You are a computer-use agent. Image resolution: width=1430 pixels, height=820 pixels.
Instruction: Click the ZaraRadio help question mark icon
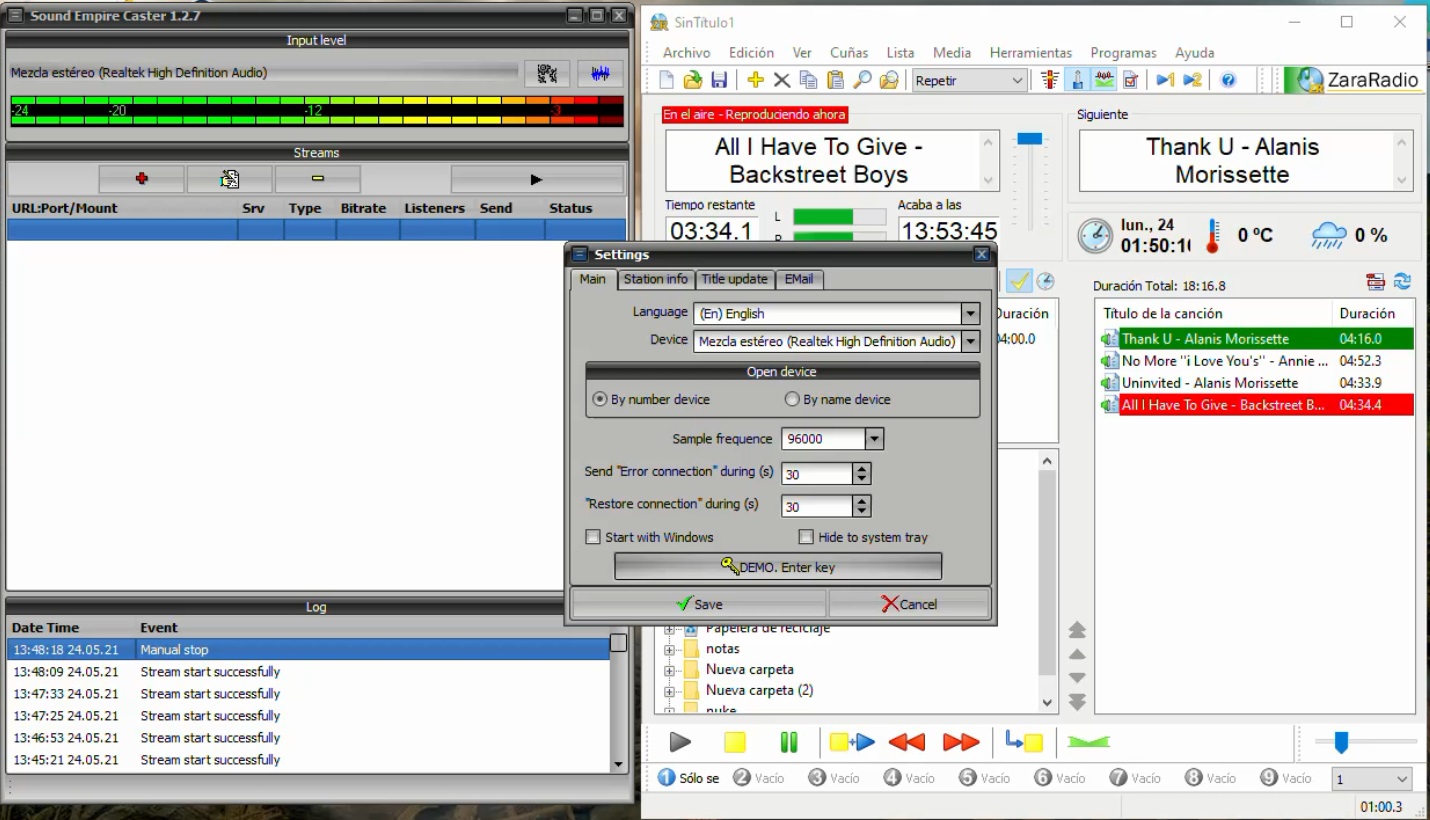click(x=1229, y=80)
